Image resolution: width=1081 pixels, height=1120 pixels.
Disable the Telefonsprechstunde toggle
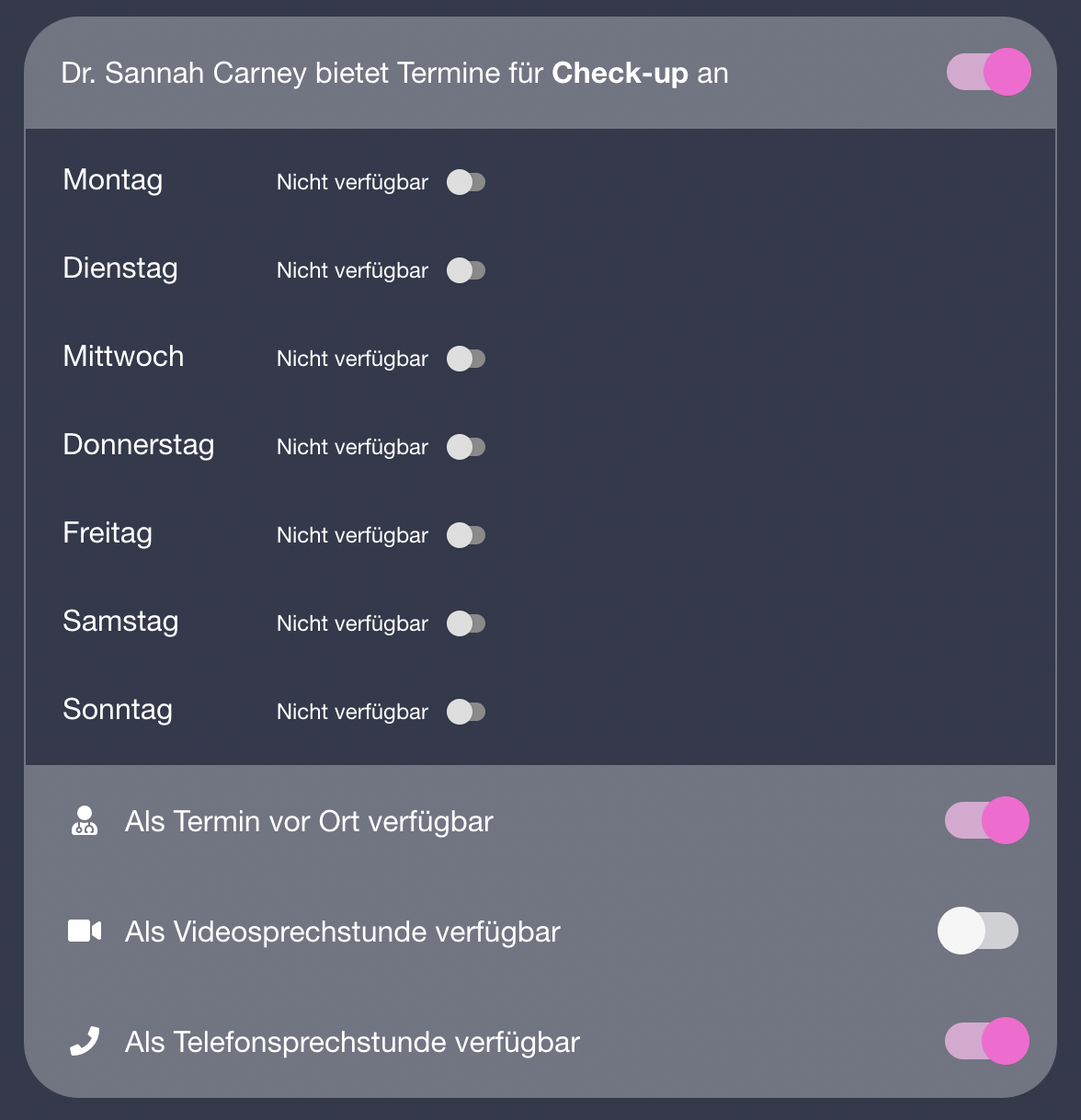point(987,1041)
